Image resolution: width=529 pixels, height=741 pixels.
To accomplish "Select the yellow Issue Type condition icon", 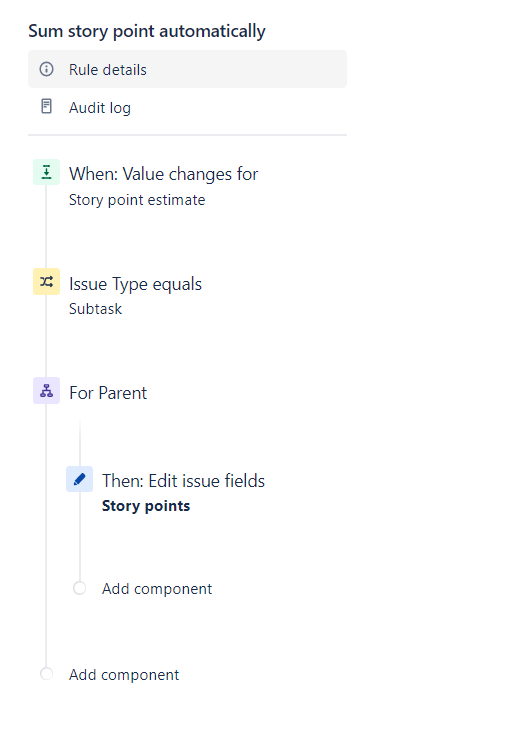I will 46,282.
